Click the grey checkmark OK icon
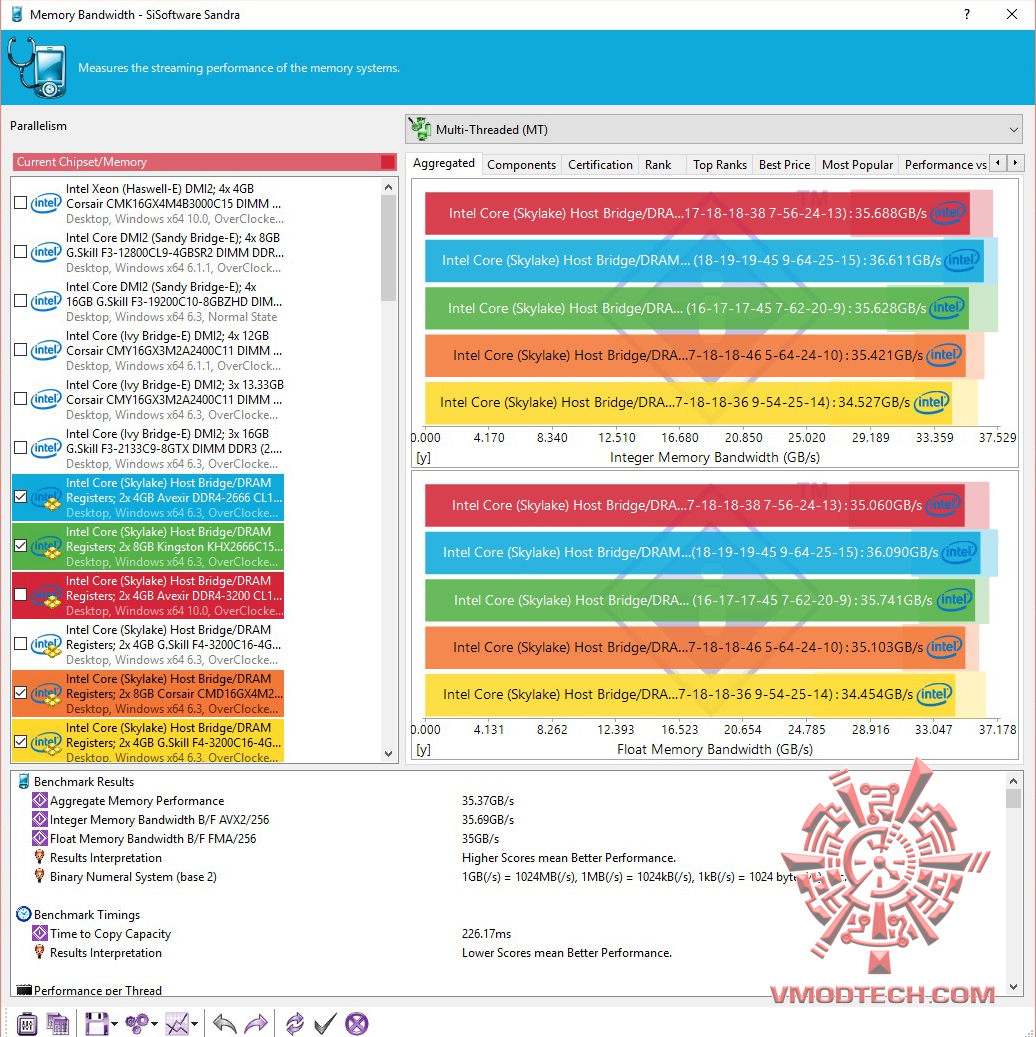 point(325,1023)
